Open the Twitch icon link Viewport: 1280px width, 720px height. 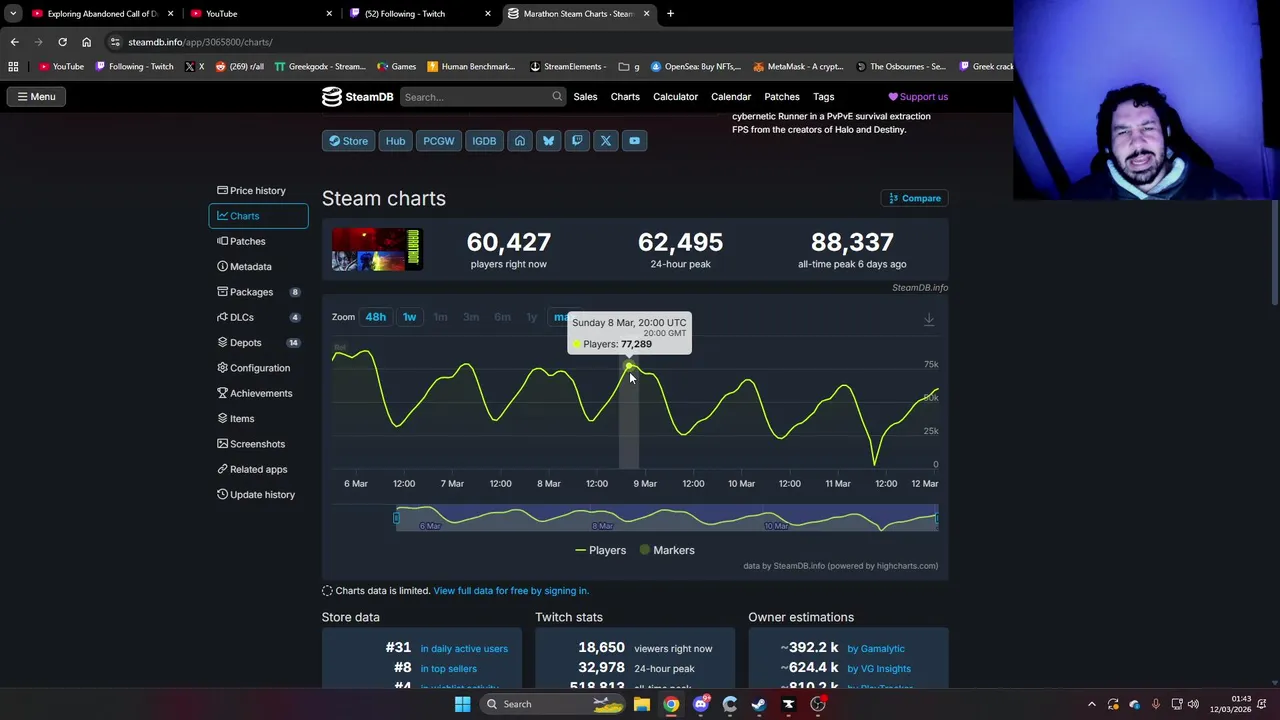coord(577,141)
